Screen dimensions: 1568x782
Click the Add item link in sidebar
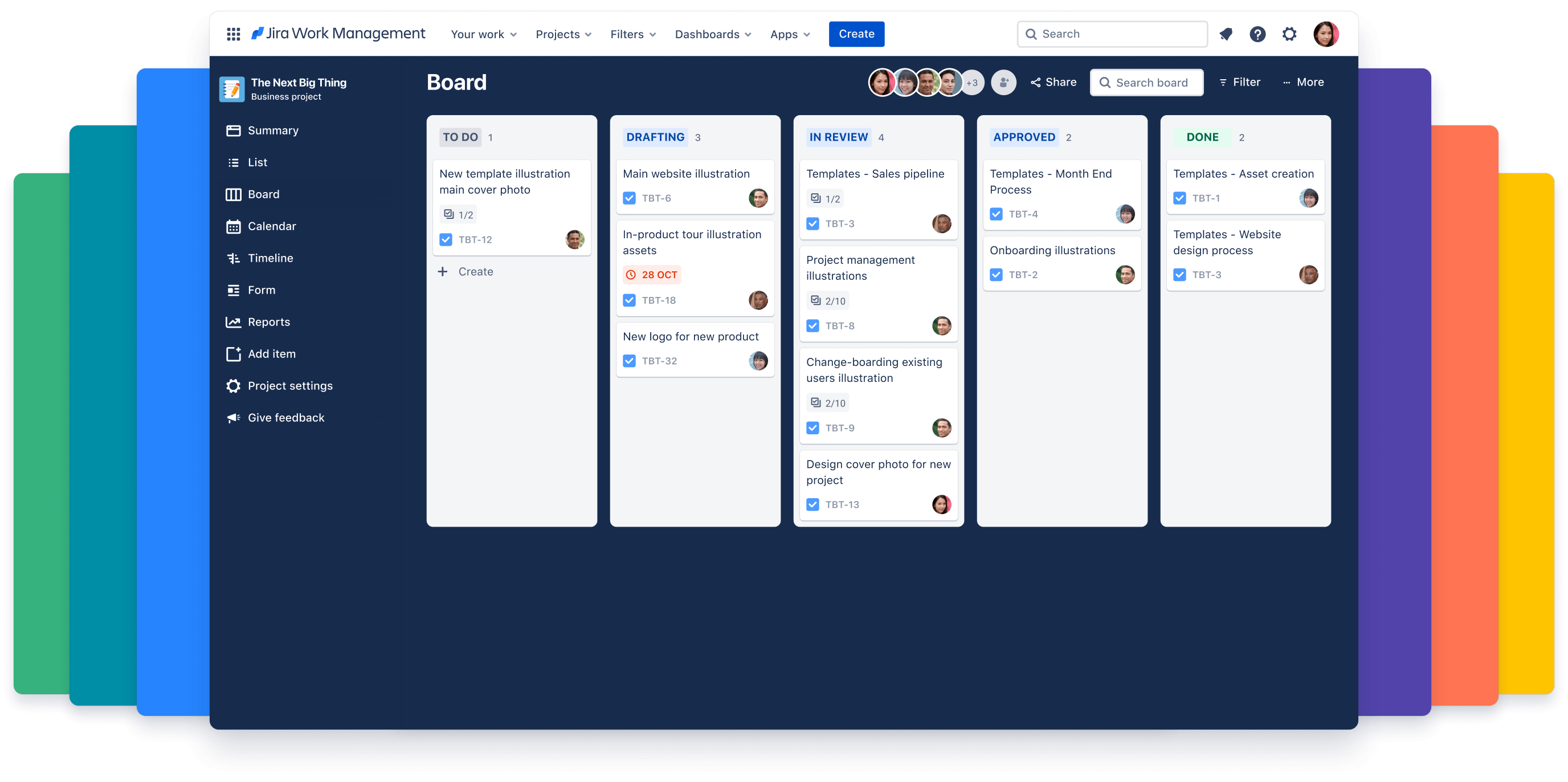point(271,353)
